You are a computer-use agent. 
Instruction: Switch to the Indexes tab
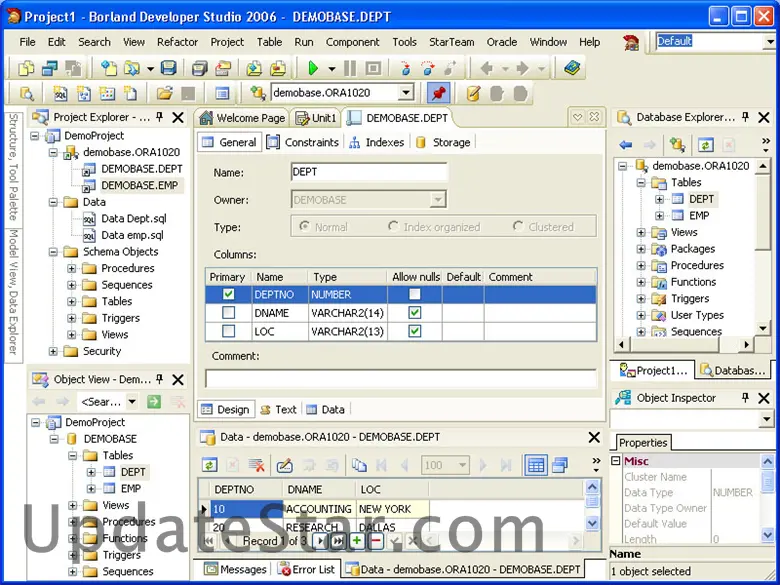pyautogui.click(x=377, y=142)
